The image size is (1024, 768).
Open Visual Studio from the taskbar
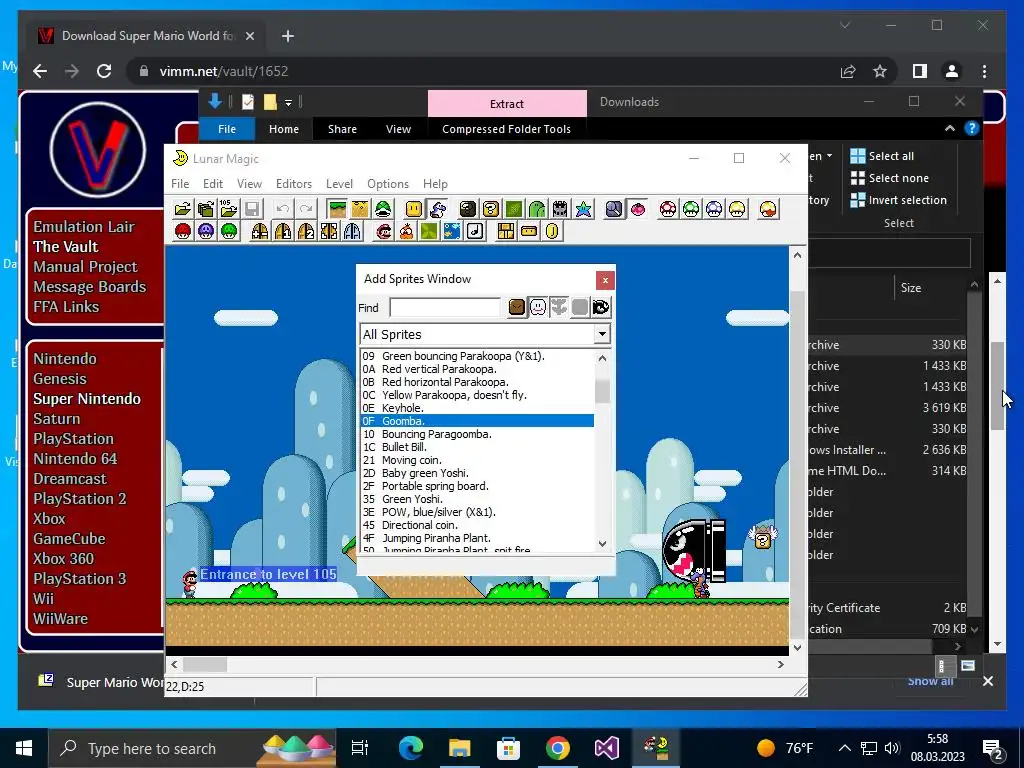point(606,748)
